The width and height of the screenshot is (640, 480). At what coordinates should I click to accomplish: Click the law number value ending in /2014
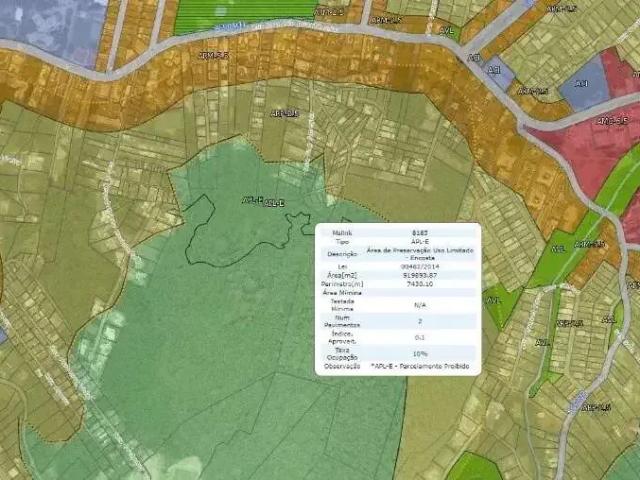tap(420, 267)
